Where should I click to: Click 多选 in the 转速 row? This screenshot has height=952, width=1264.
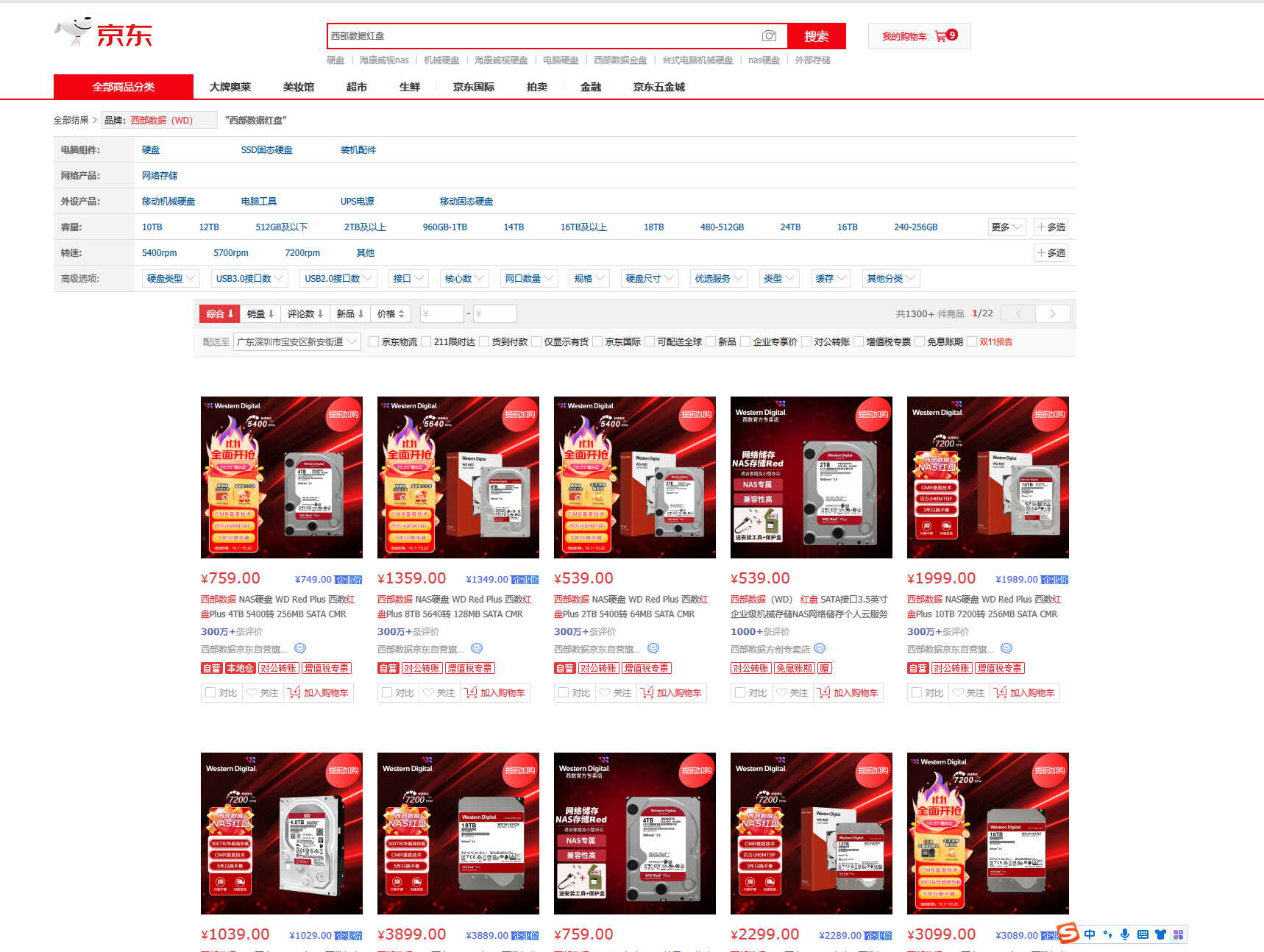point(1051,253)
